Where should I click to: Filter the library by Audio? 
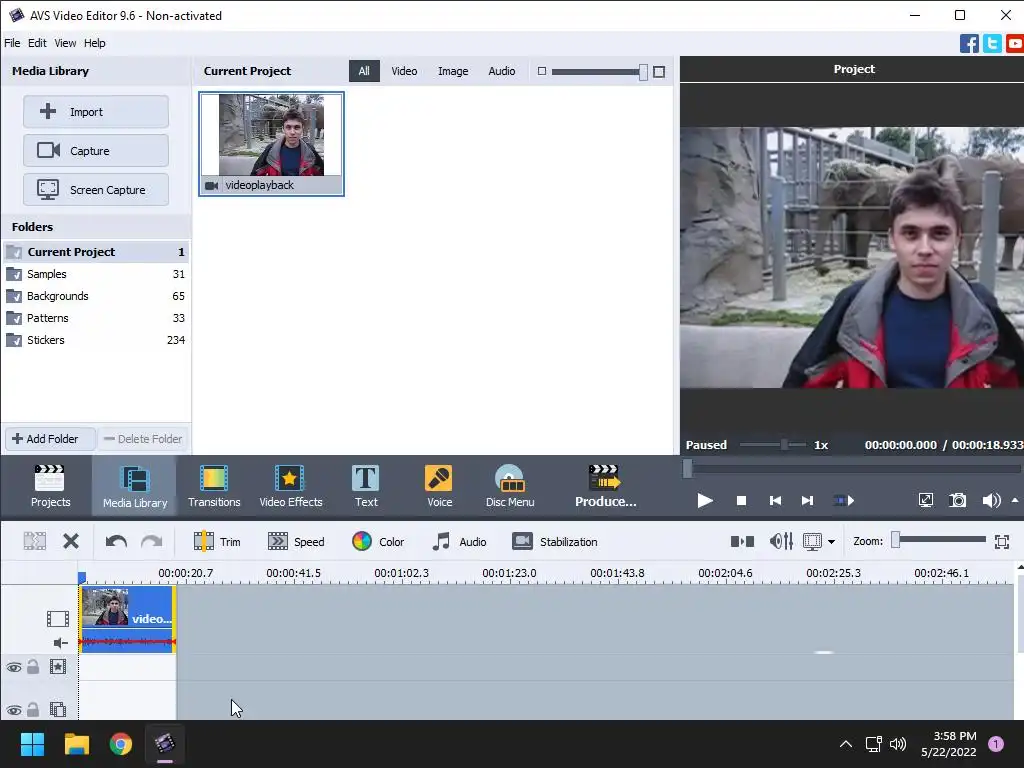[x=502, y=71]
